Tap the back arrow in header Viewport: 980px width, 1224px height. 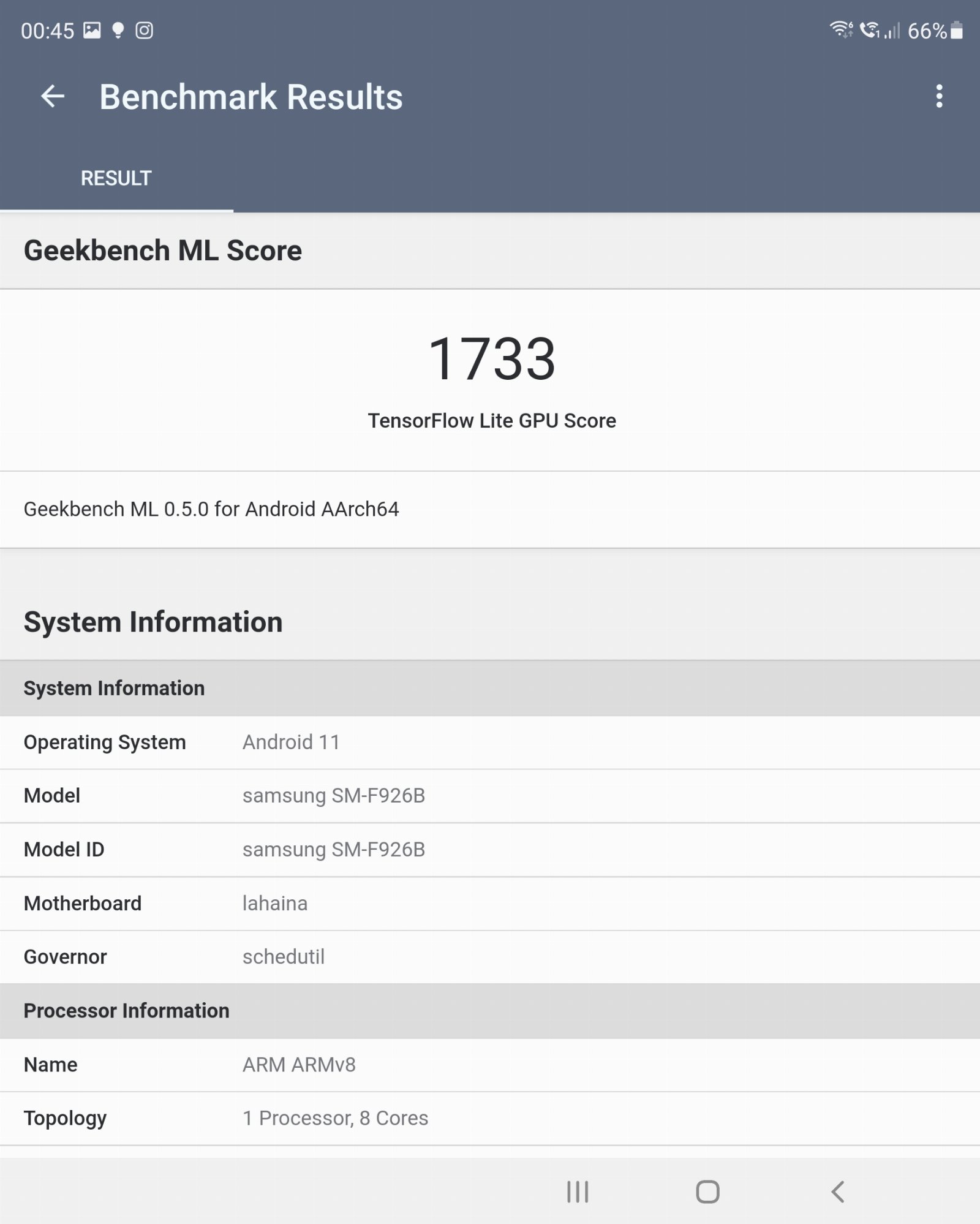tap(53, 97)
